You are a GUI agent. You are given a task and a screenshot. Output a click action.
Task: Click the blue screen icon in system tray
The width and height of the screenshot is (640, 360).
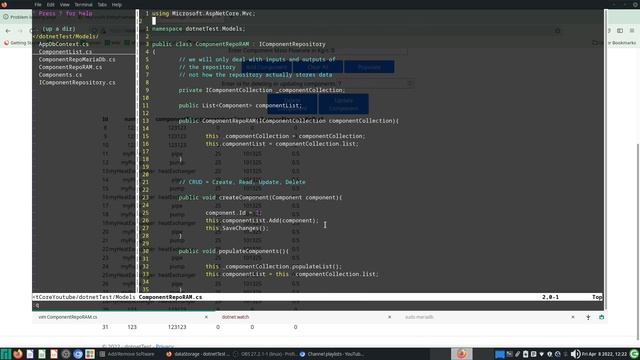tap(500, 354)
